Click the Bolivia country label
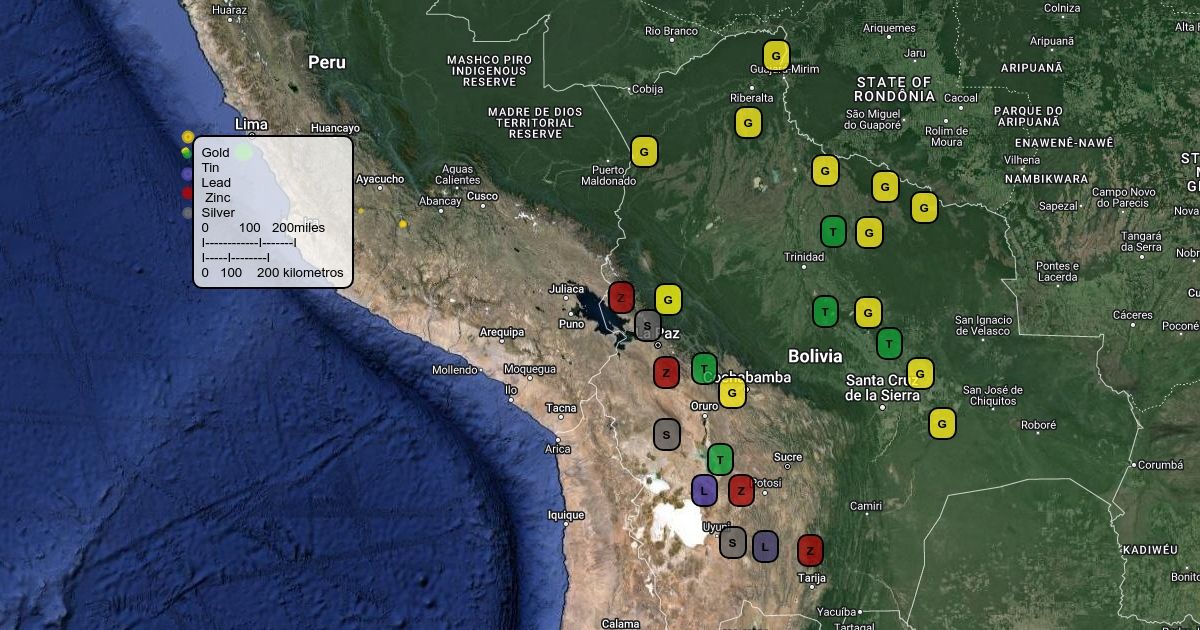Screen dimensions: 1200x630 [x=815, y=356]
